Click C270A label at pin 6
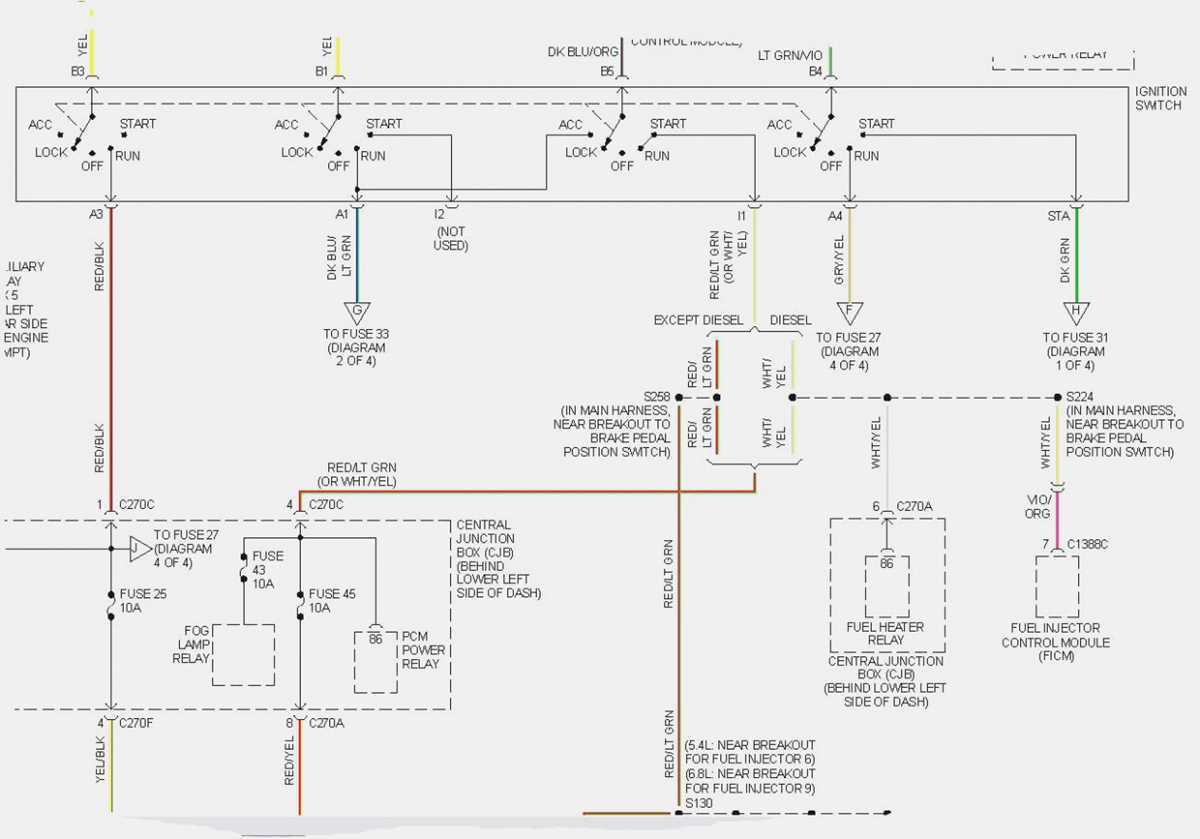 (x=914, y=506)
